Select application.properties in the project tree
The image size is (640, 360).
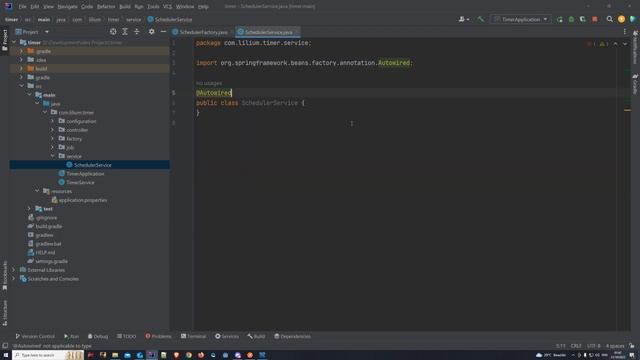tap(82, 200)
